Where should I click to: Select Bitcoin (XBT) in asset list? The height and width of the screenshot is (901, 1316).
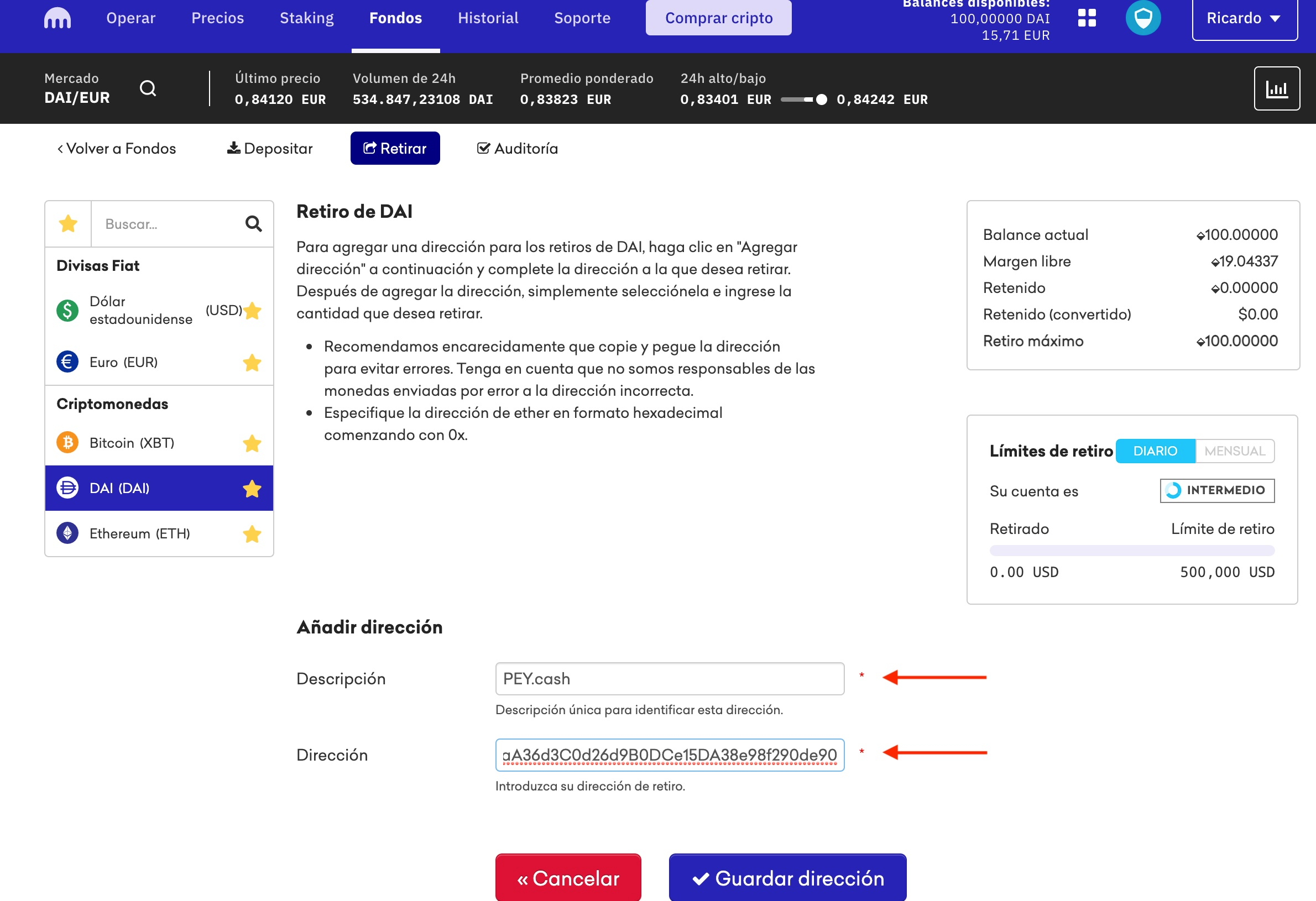click(159, 443)
